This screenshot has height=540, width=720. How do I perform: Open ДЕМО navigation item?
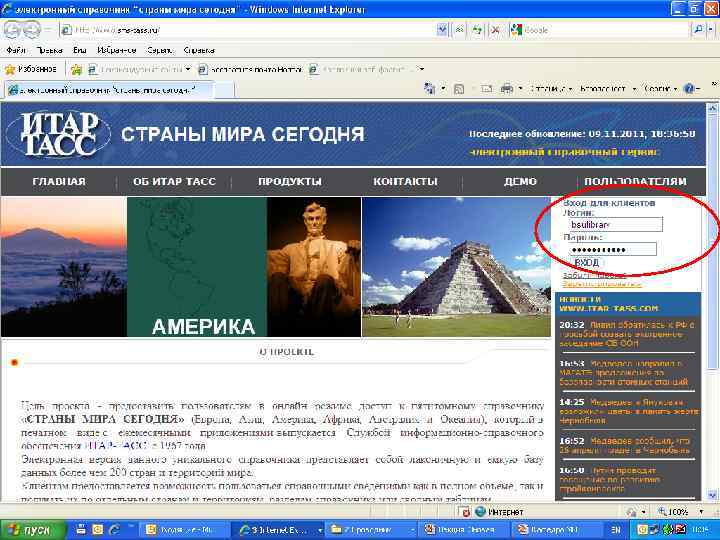click(x=520, y=181)
